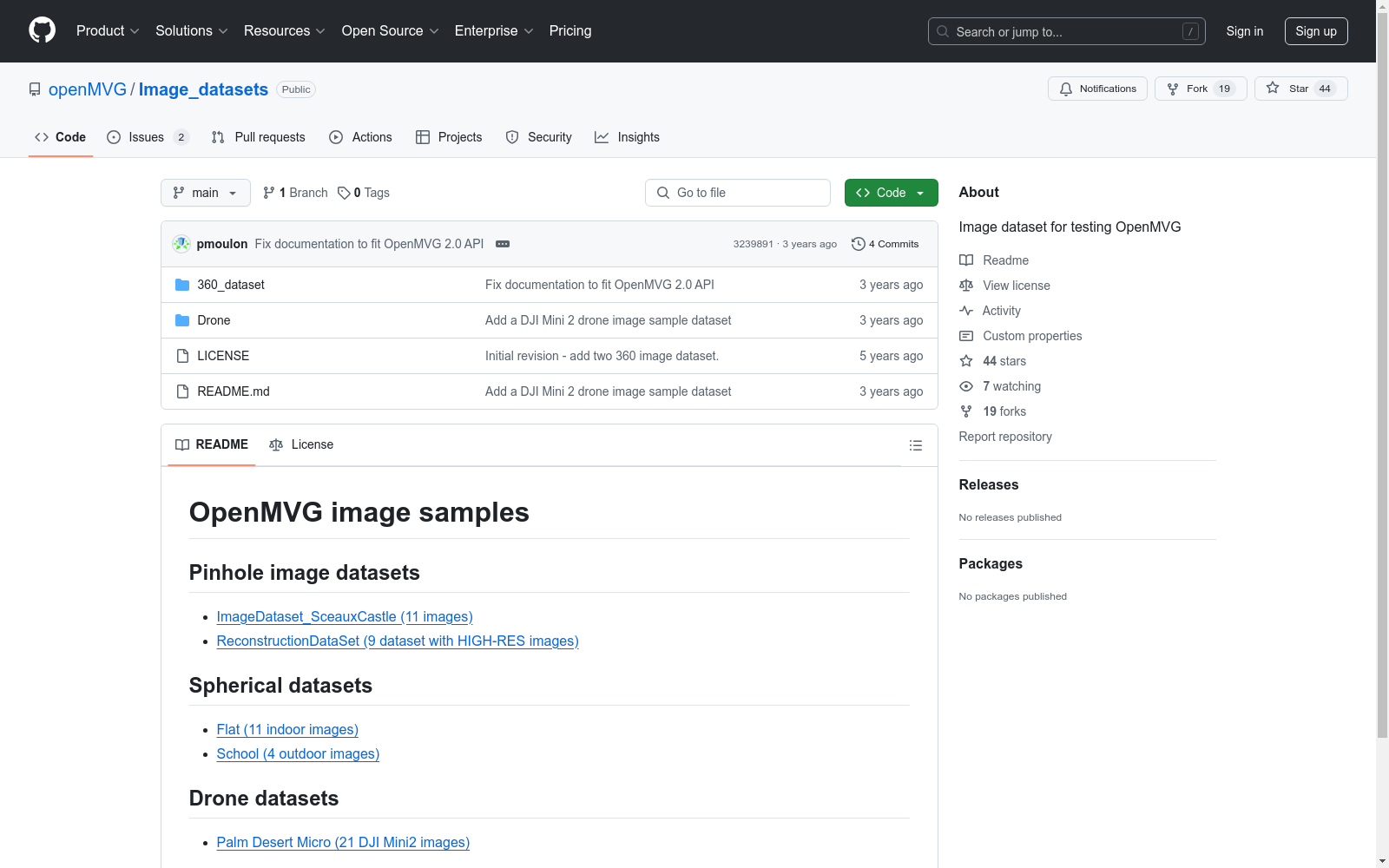Open the Activity link
The height and width of the screenshot is (868, 1389).
click(x=990, y=311)
